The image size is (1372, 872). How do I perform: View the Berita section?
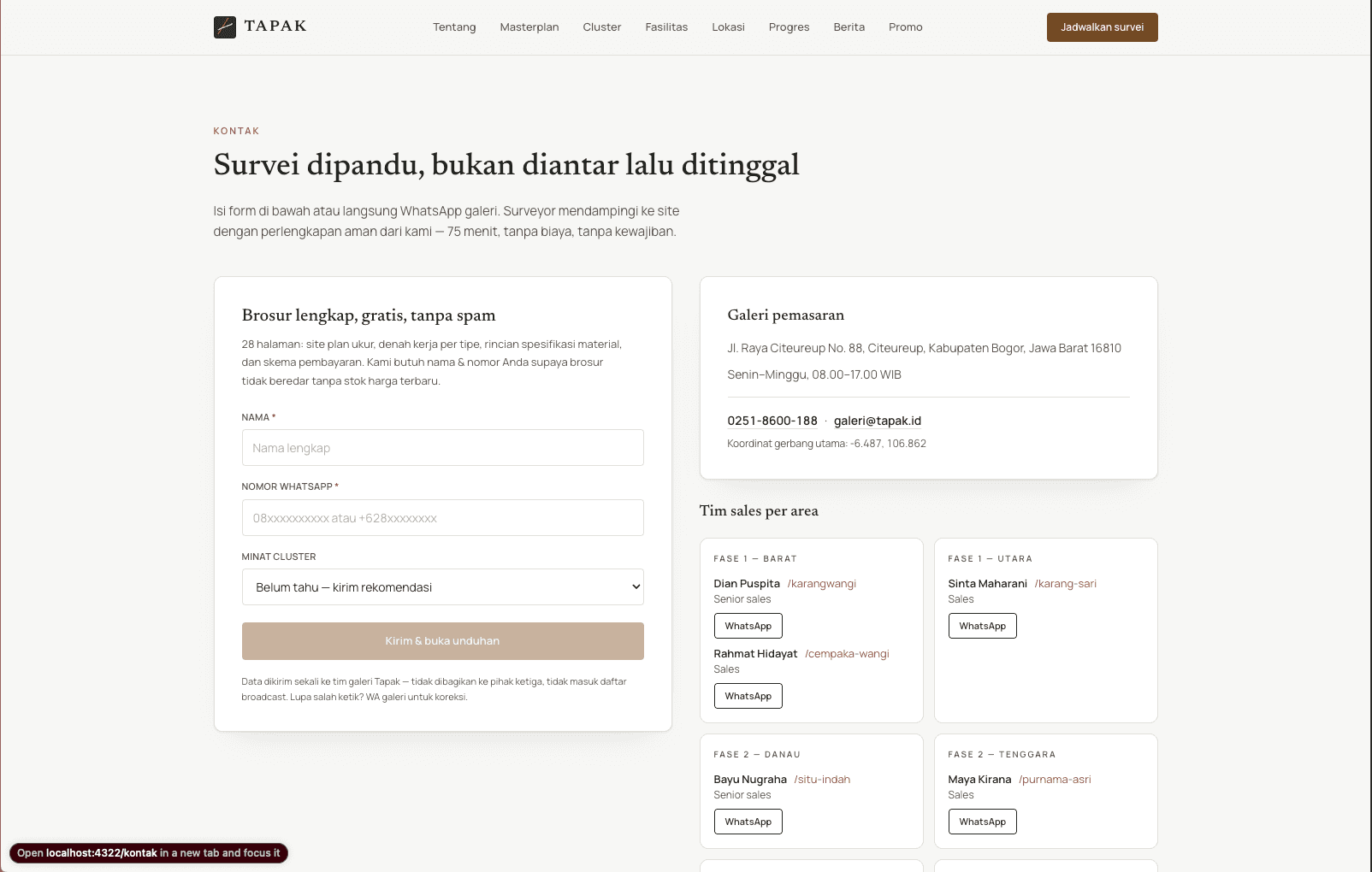849,27
